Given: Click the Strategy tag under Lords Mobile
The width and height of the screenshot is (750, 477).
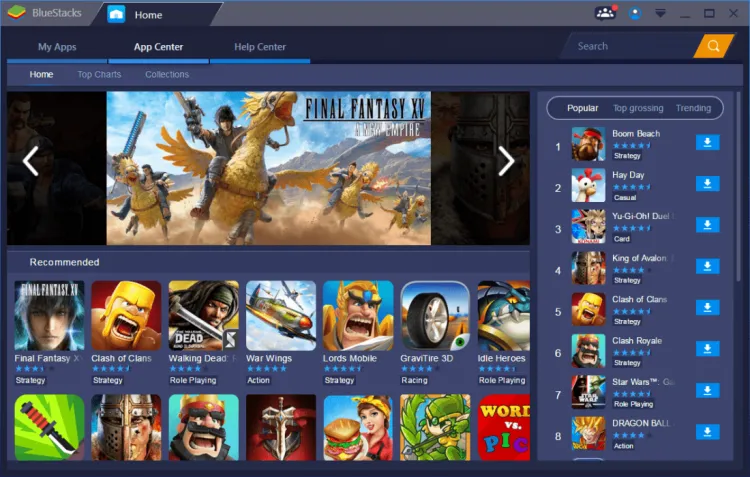Looking at the screenshot, I should point(339,380).
